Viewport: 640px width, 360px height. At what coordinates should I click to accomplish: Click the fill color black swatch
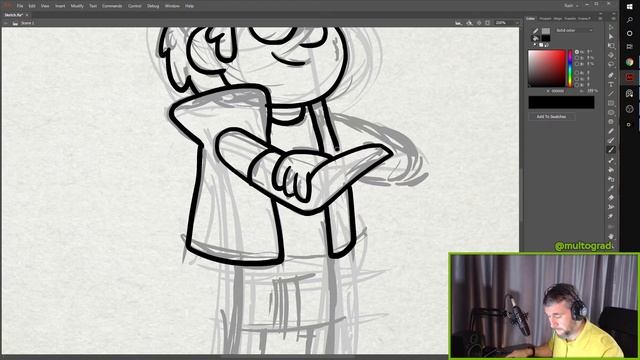[x=546, y=39]
